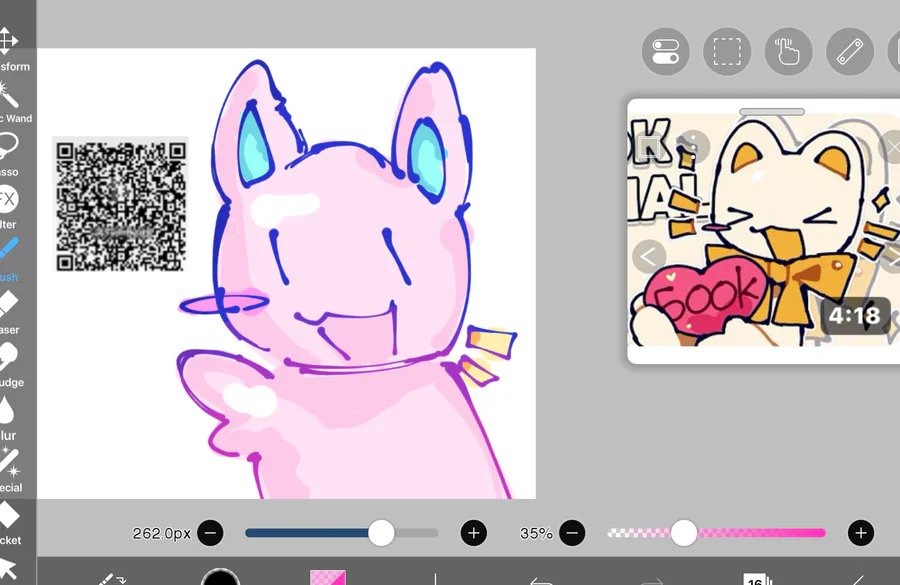The image size is (900, 585).
Task: Increase opacity with plus button
Action: click(x=861, y=533)
